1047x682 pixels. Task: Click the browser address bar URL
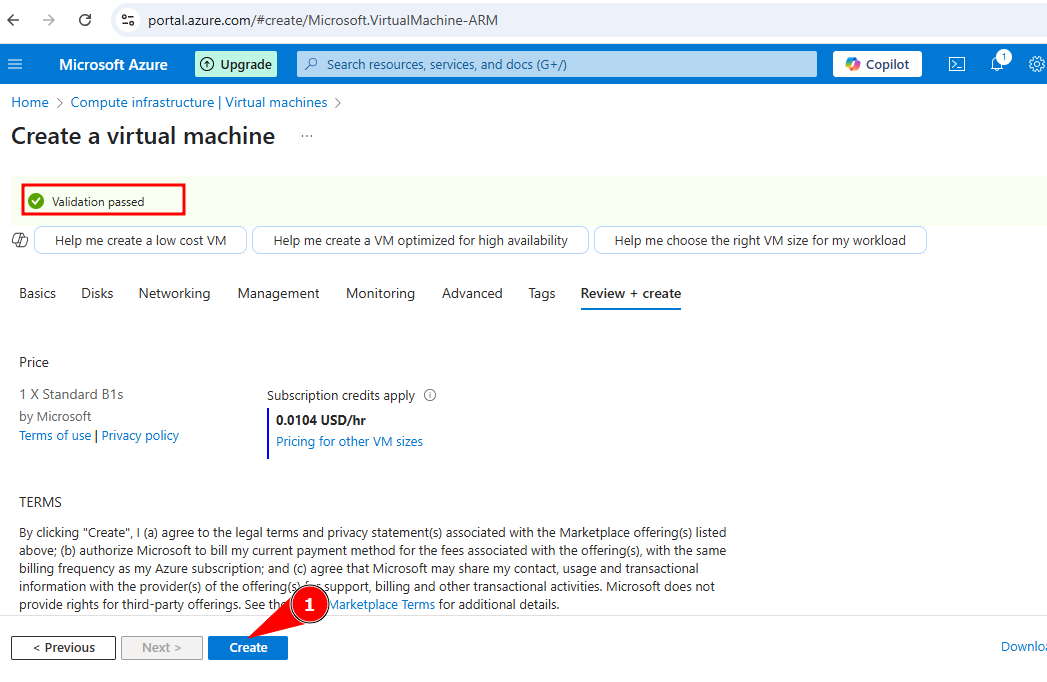click(323, 20)
